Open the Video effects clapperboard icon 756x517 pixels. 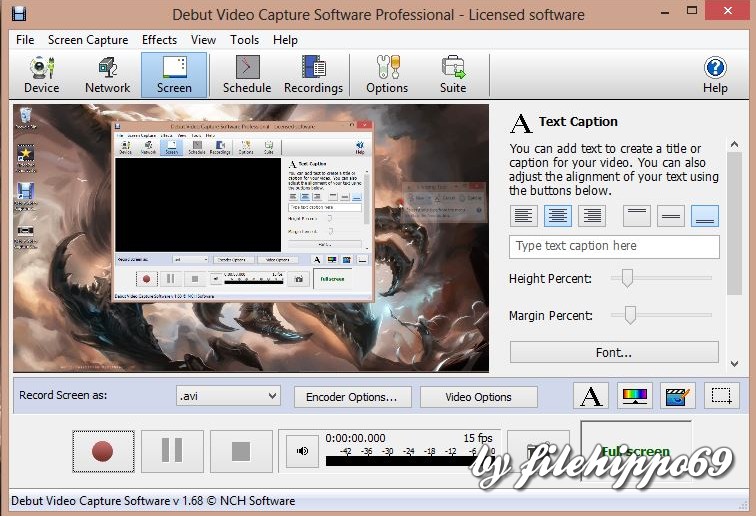pyautogui.click(x=678, y=396)
